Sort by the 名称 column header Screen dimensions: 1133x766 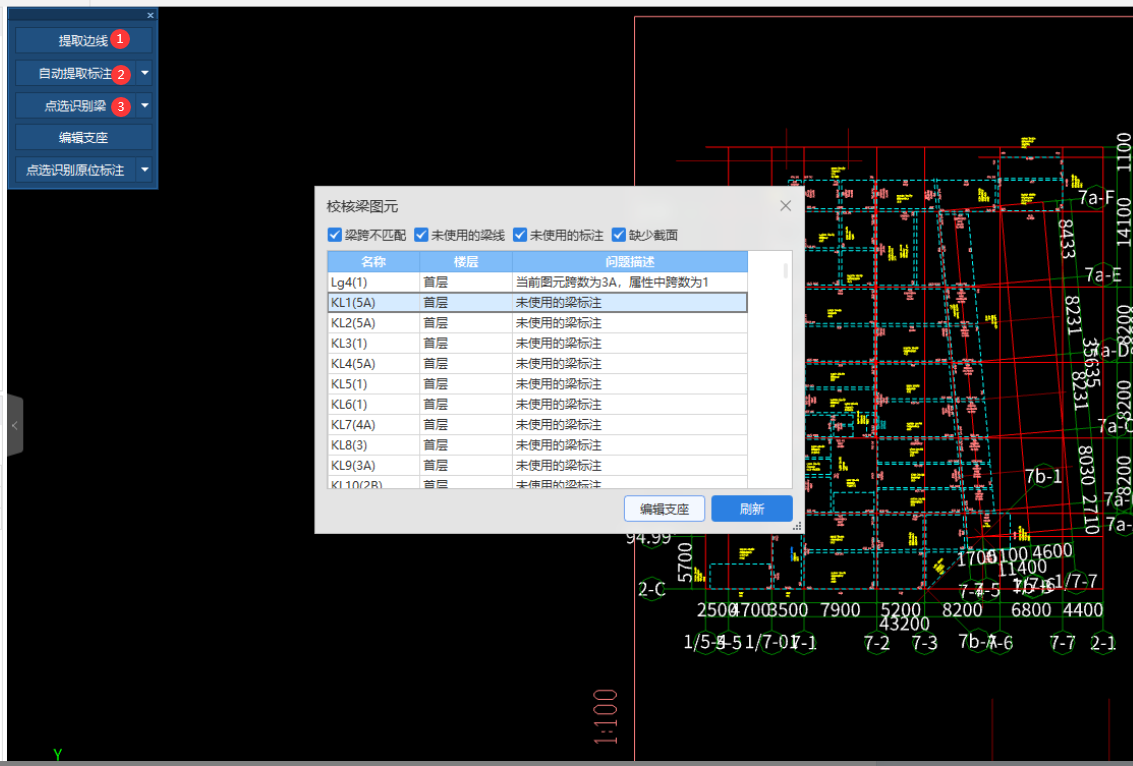pyautogui.click(x=374, y=262)
